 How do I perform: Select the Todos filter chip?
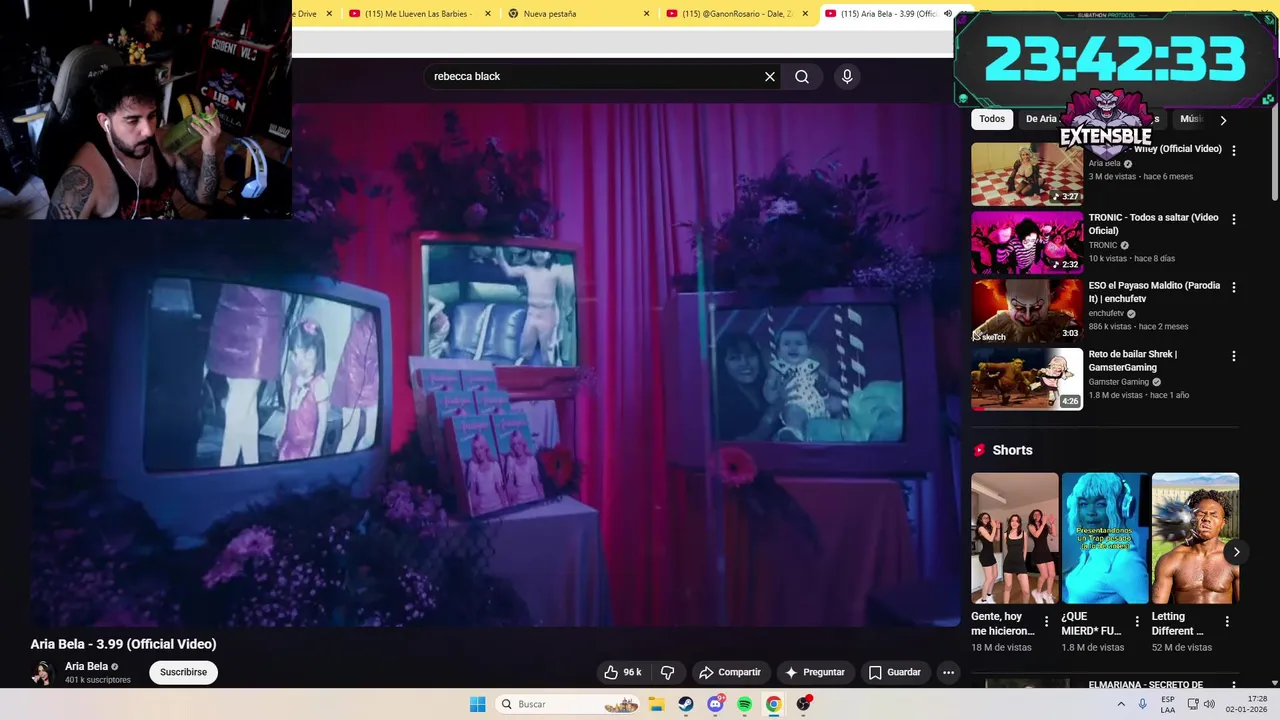tap(992, 119)
